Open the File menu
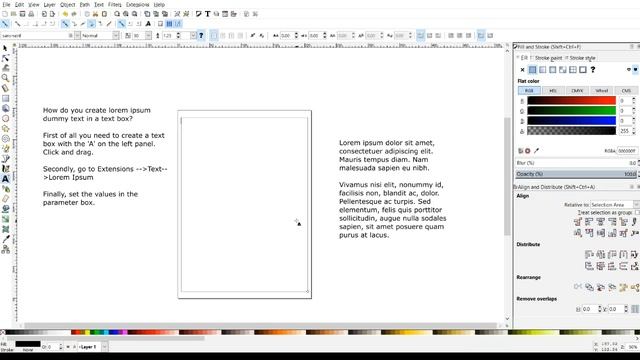 point(6,4)
